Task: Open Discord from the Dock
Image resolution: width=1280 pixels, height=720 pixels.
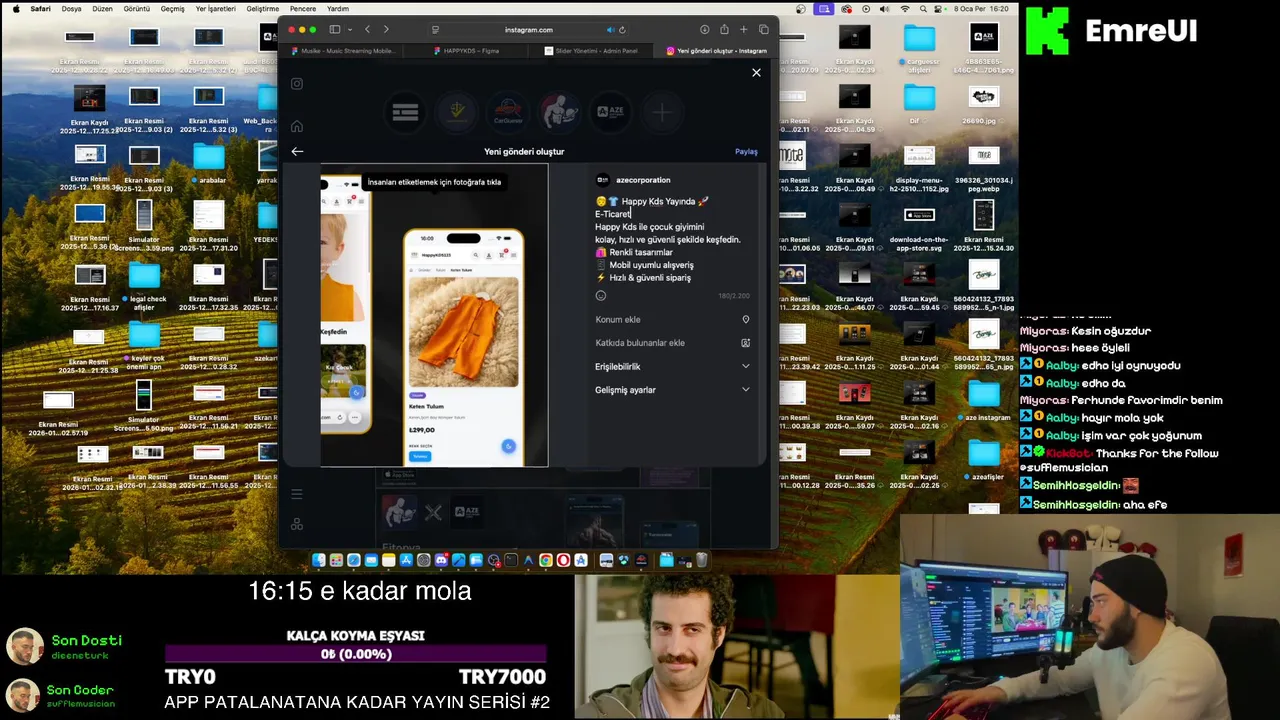Action: (441, 560)
